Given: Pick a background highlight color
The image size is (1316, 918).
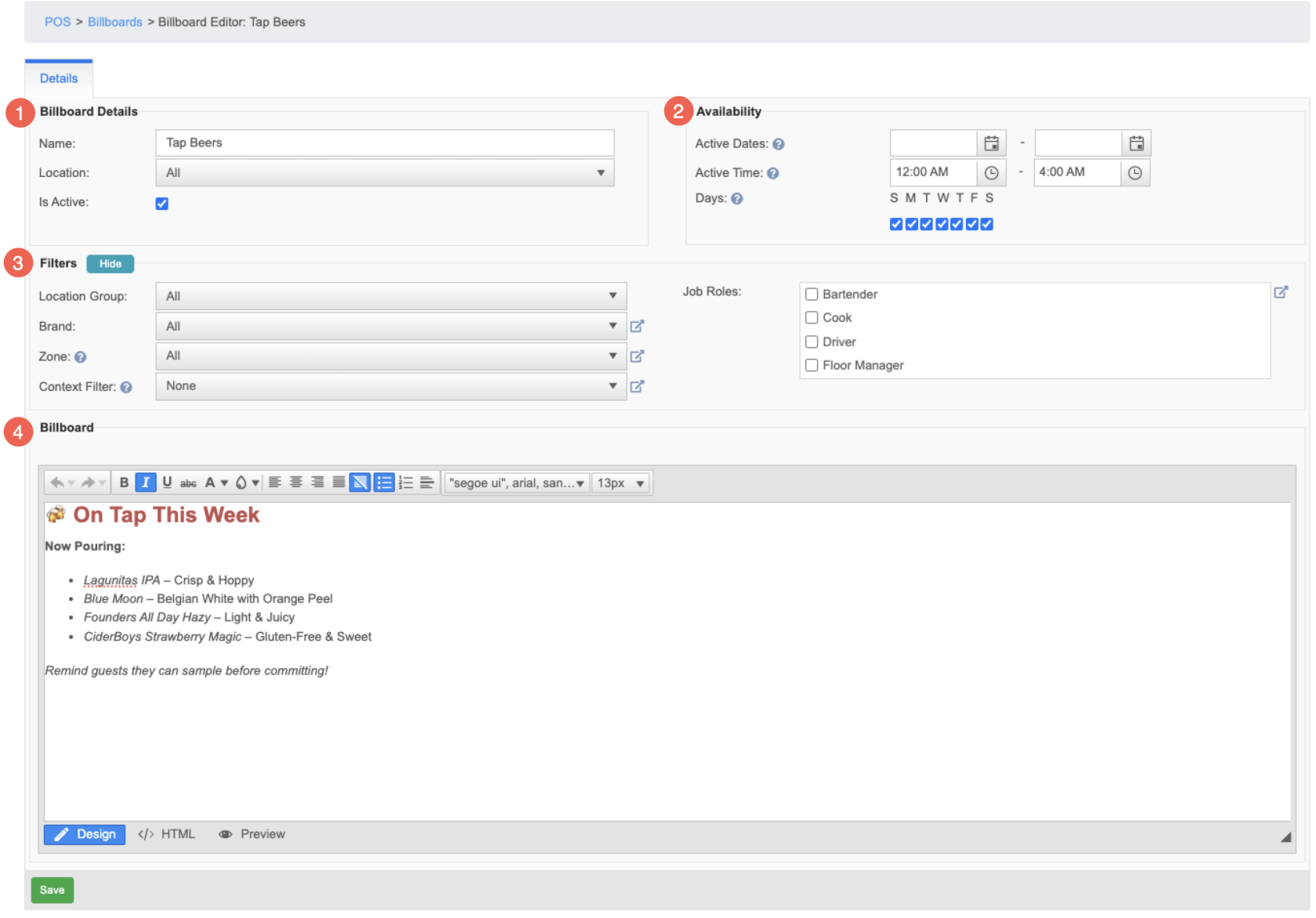Looking at the screenshot, I should 241,483.
